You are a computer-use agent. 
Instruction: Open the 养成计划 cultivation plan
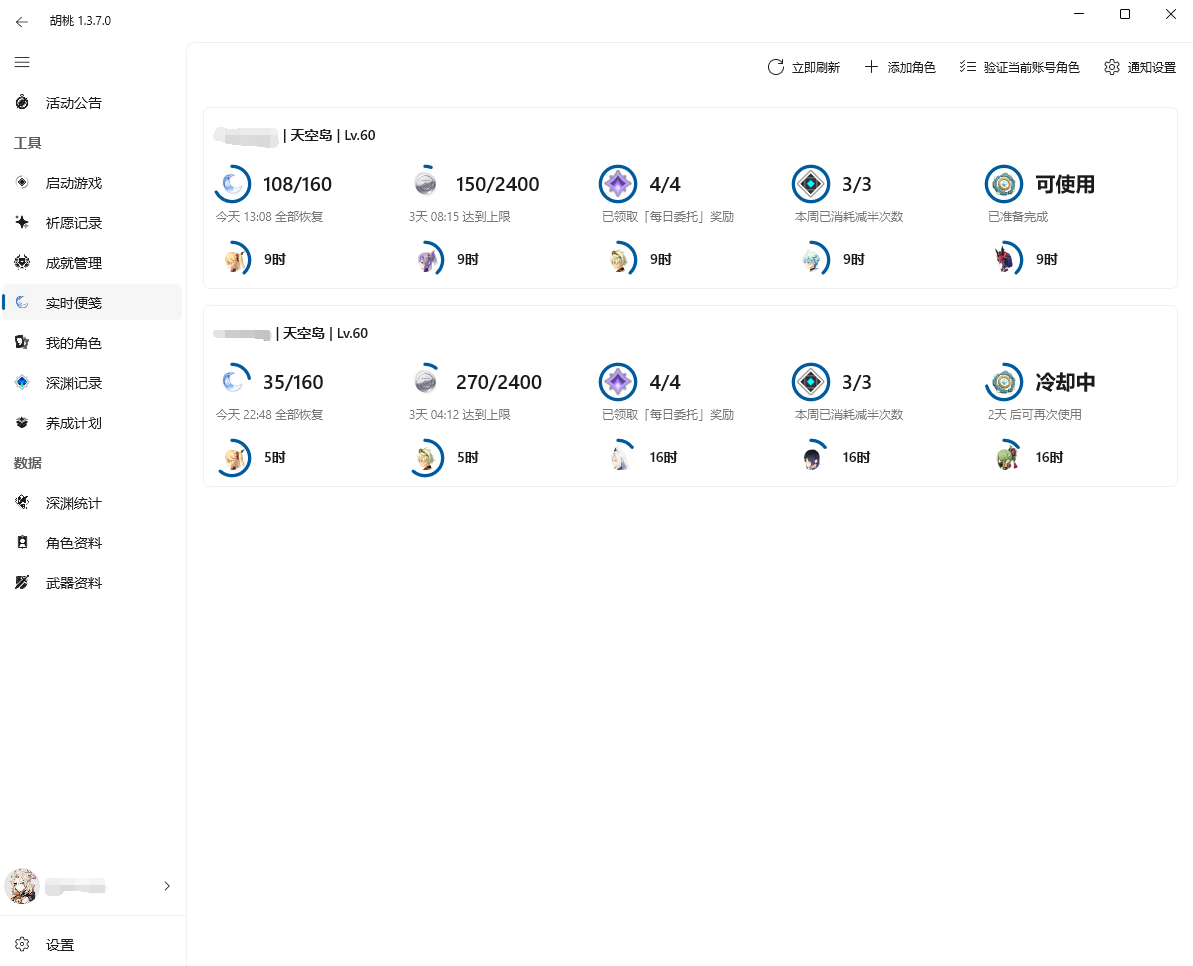click(74, 422)
